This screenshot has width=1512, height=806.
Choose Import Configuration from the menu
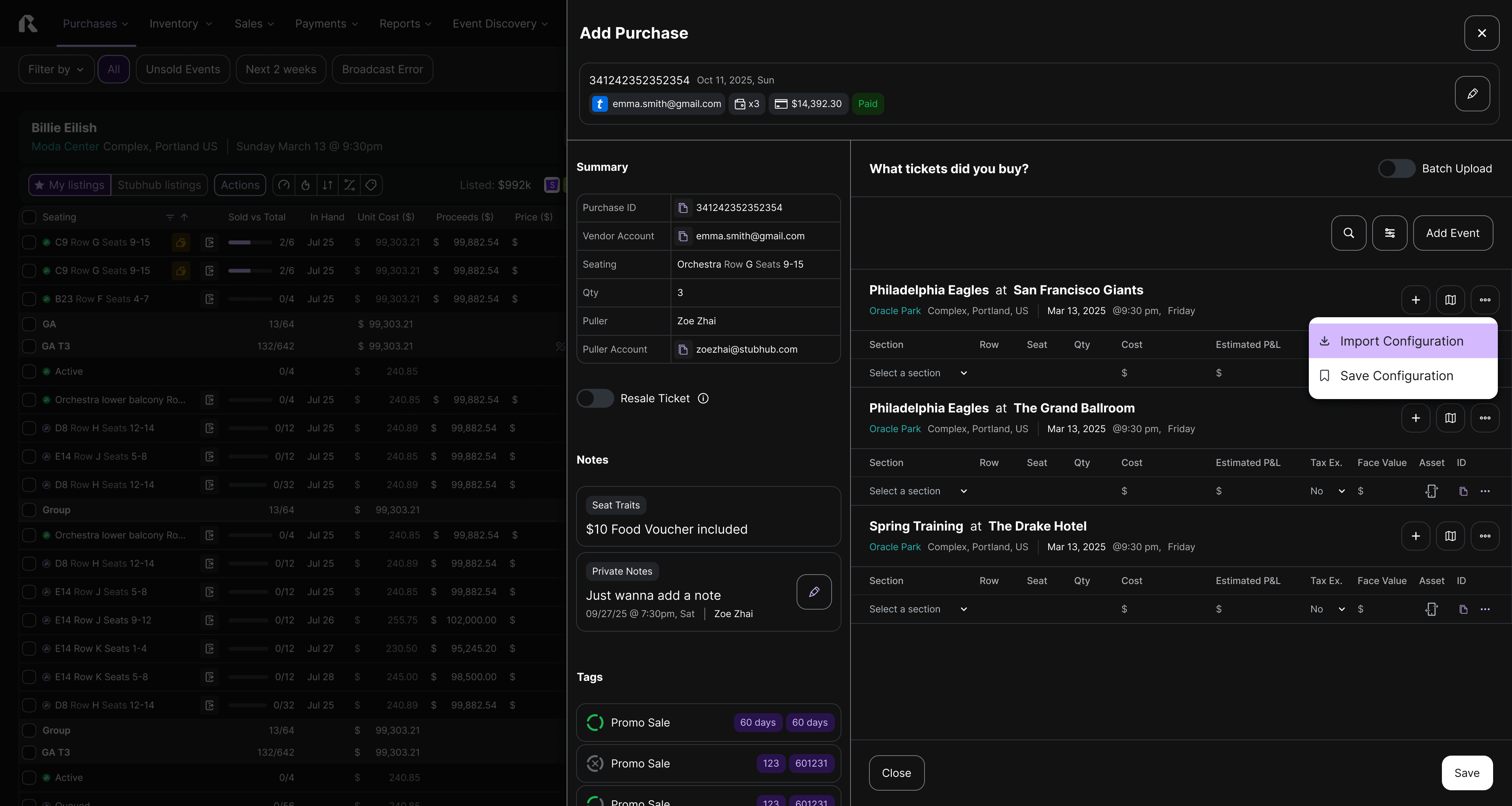pyautogui.click(x=1402, y=341)
